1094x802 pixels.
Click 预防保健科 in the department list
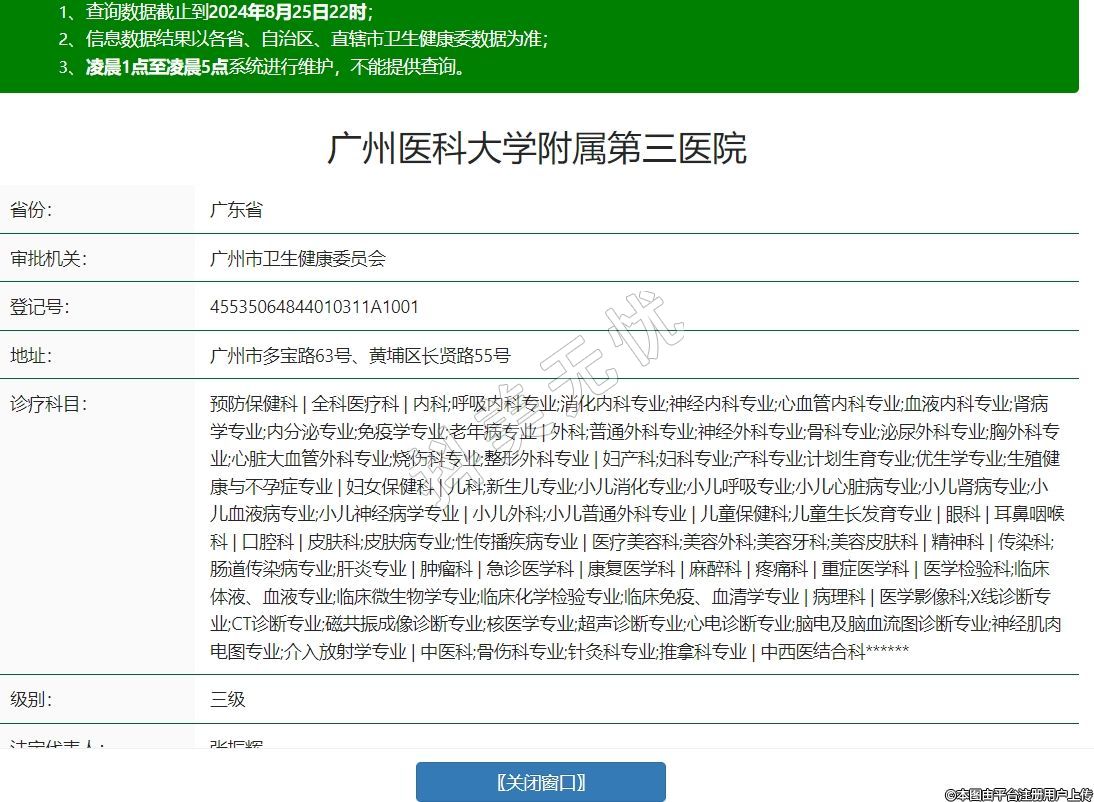tap(253, 404)
